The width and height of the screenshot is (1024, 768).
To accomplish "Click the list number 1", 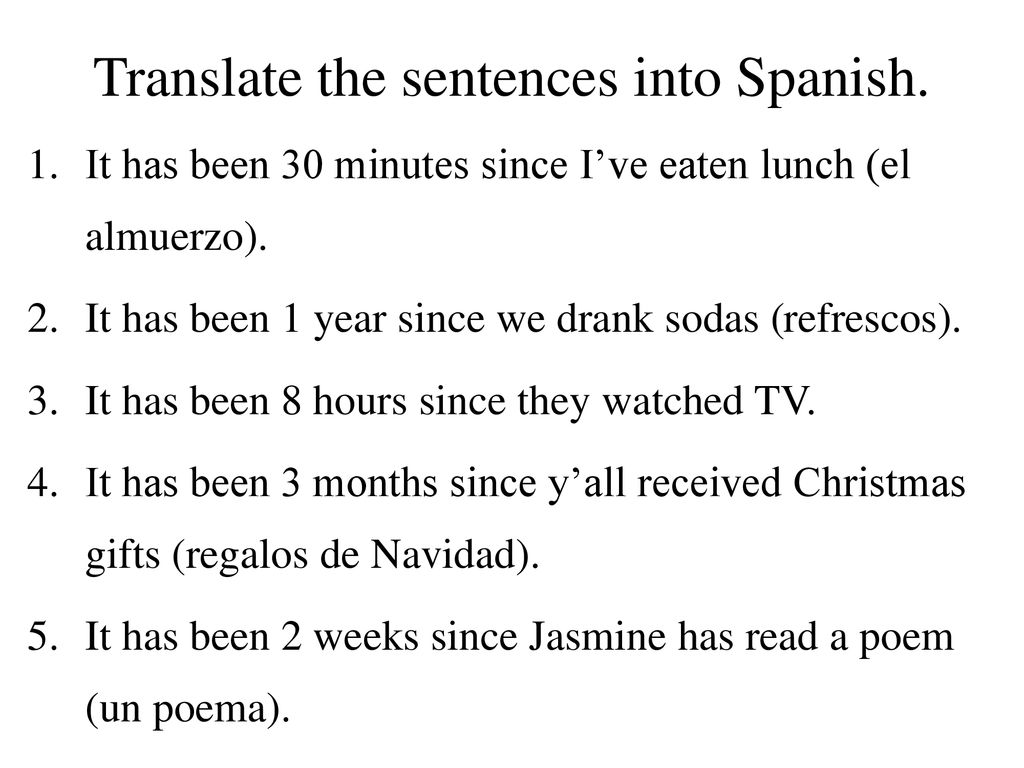I will [43, 165].
